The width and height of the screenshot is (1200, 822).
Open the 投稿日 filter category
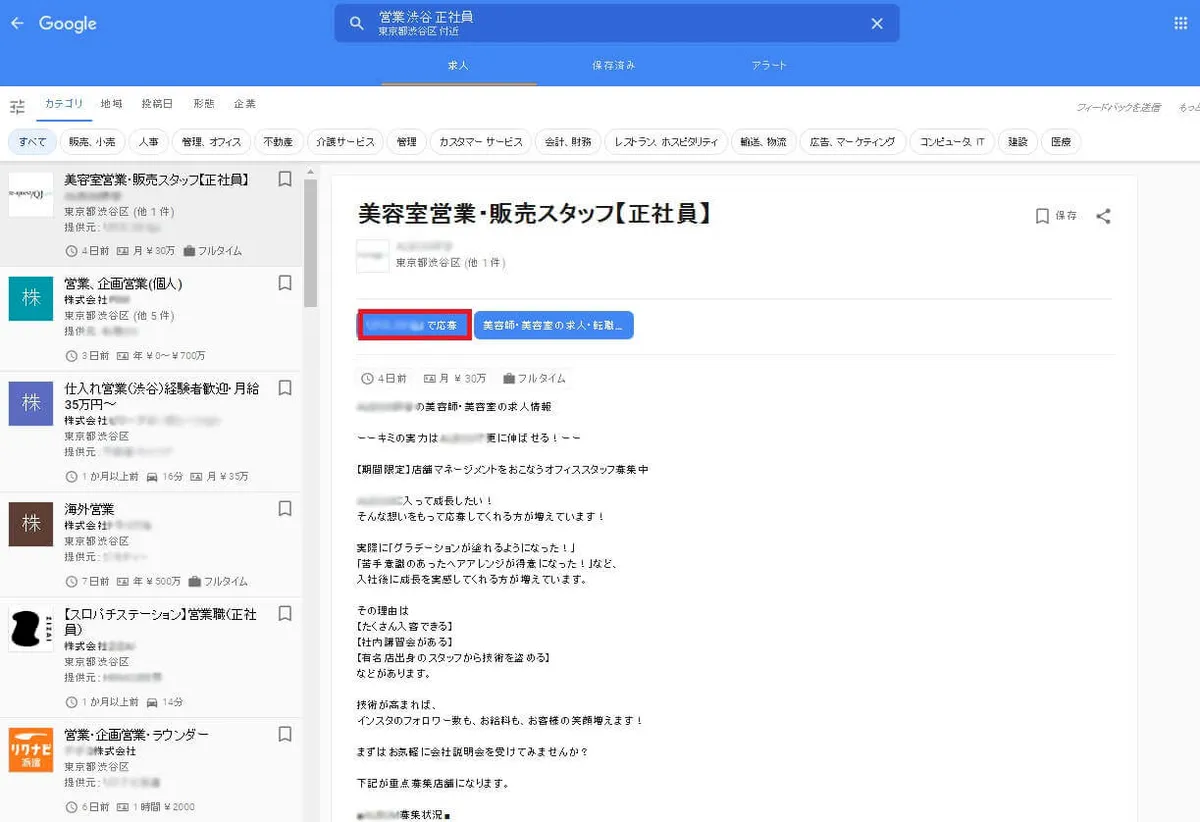[157, 104]
